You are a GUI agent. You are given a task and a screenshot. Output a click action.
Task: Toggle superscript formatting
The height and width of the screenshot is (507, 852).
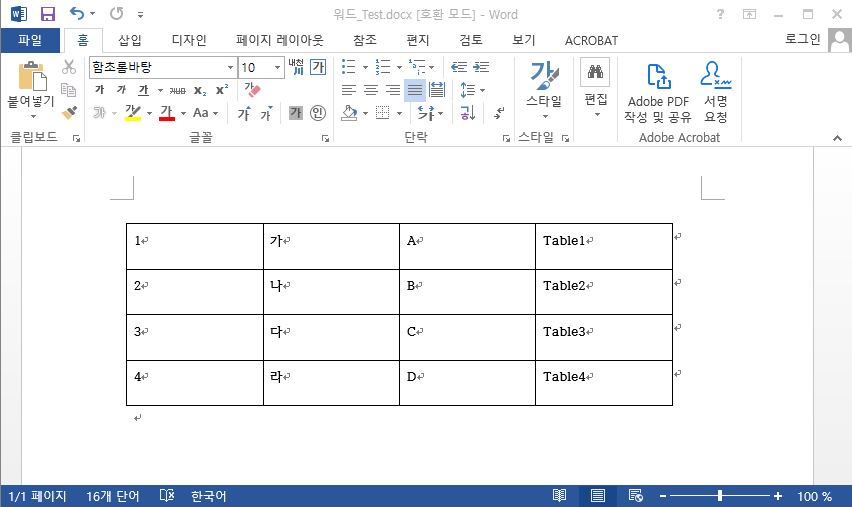(x=222, y=90)
